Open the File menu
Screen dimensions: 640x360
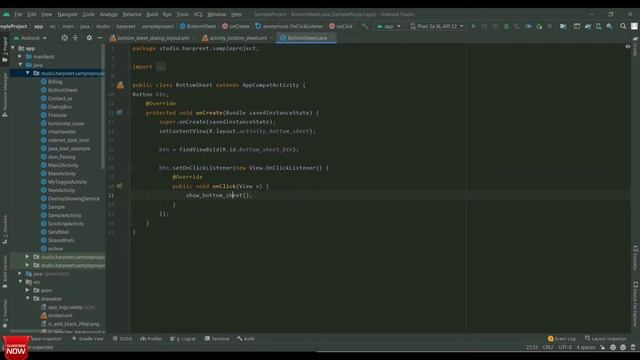click(x=18, y=14)
